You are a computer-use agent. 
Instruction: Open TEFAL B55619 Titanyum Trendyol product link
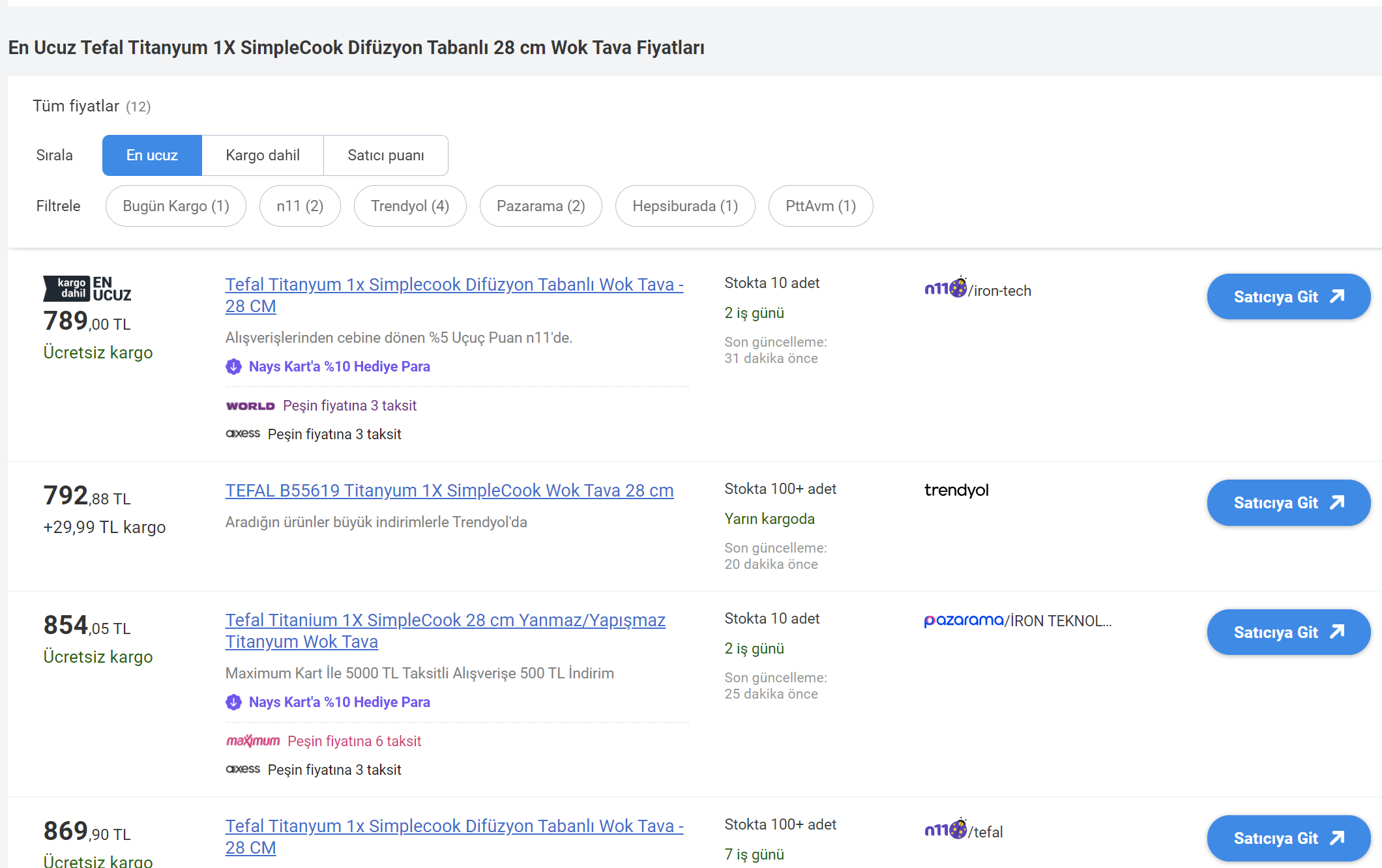tap(449, 490)
